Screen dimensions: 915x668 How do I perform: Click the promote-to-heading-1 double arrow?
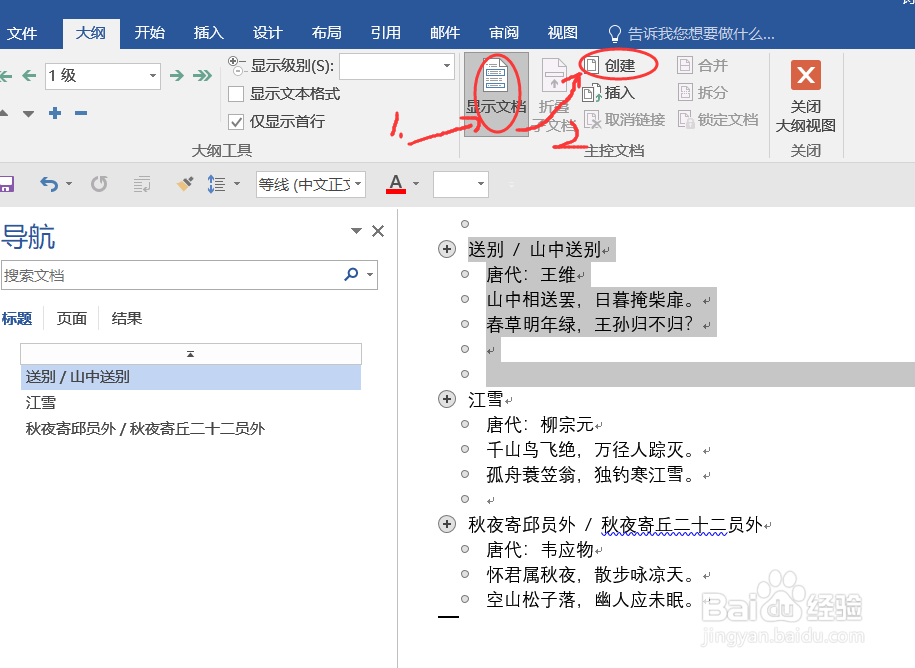click(x=6, y=75)
